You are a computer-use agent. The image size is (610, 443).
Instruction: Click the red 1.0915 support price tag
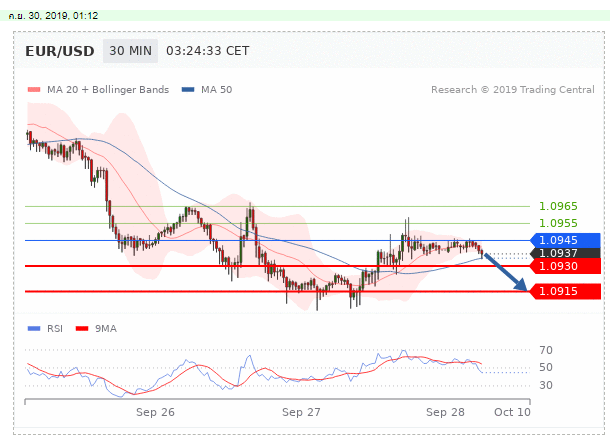pyautogui.click(x=565, y=291)
